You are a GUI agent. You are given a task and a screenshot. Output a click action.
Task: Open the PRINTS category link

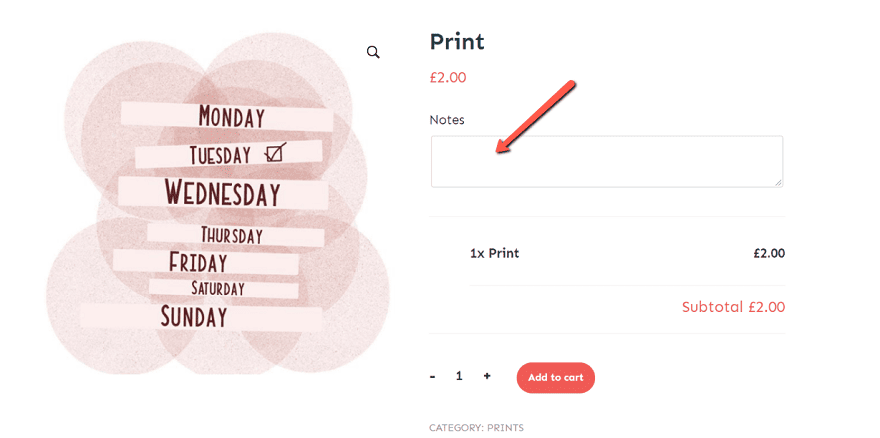[505, 428]
